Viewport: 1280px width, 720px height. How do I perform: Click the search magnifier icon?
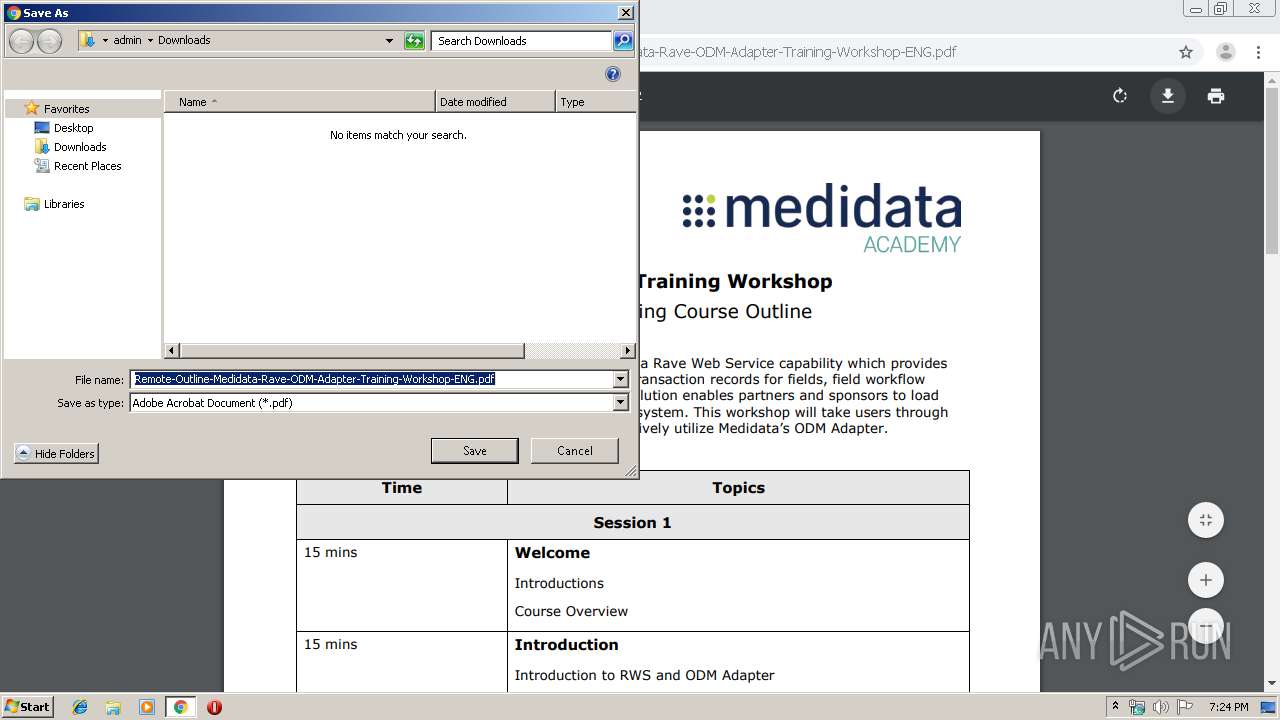[622, 41]
